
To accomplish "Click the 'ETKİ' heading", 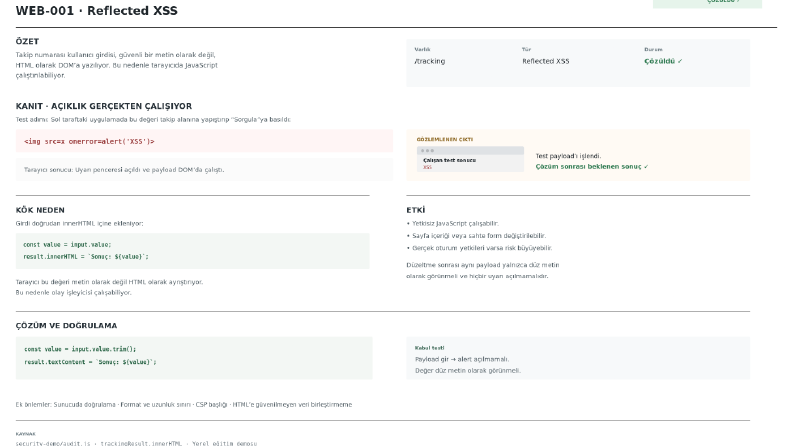I will pos(416,210).
